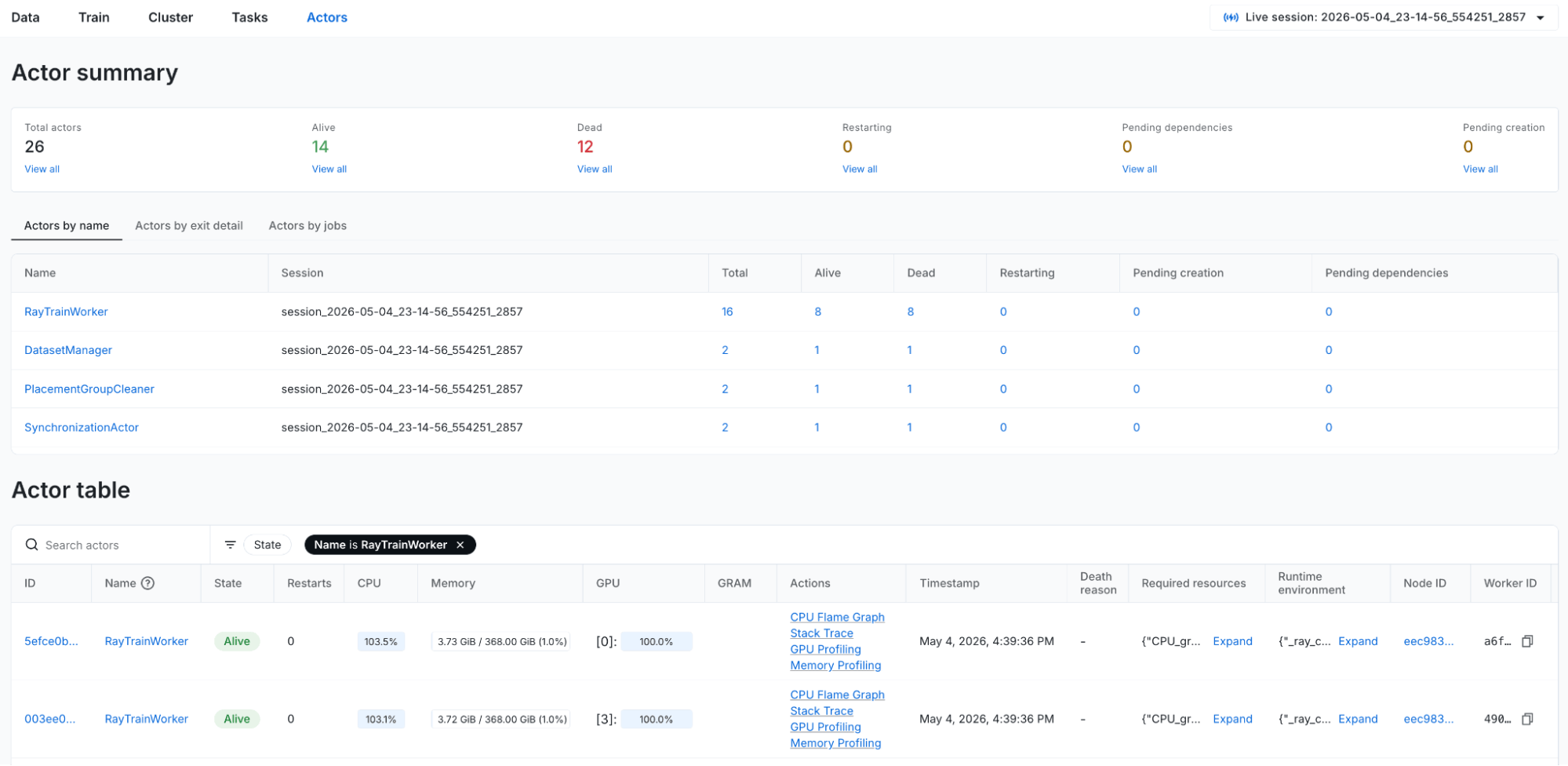Select the Actors tab
This screenshot has width=1568, height=766.
326,17
